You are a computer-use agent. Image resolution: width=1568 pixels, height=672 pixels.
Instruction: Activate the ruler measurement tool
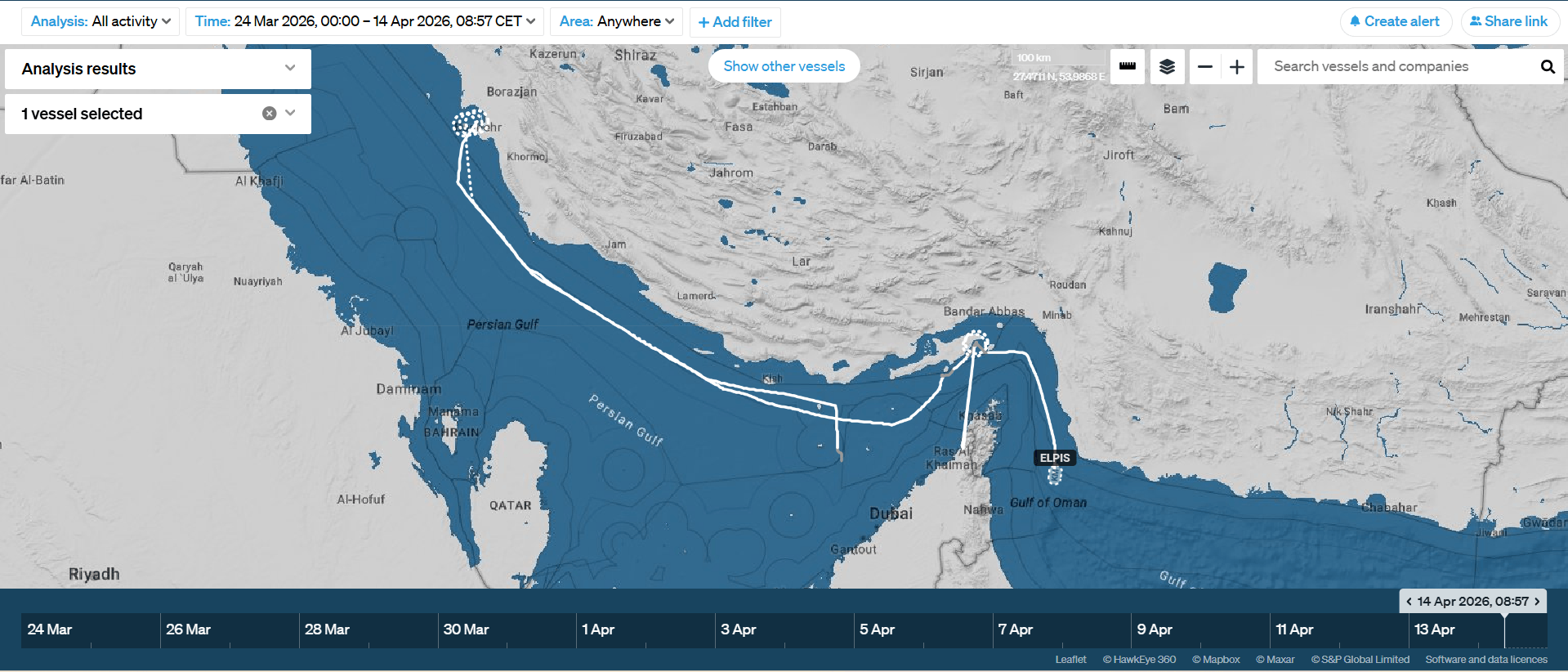[x=1127, y=66]
